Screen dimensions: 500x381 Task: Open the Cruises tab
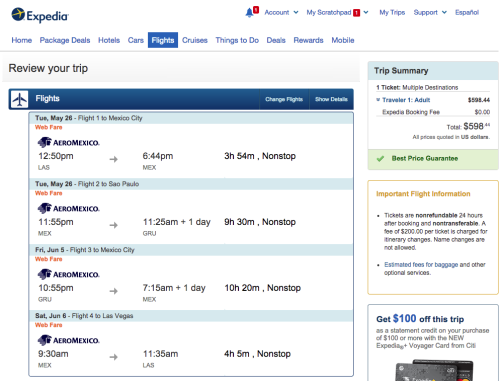point(195,40)
